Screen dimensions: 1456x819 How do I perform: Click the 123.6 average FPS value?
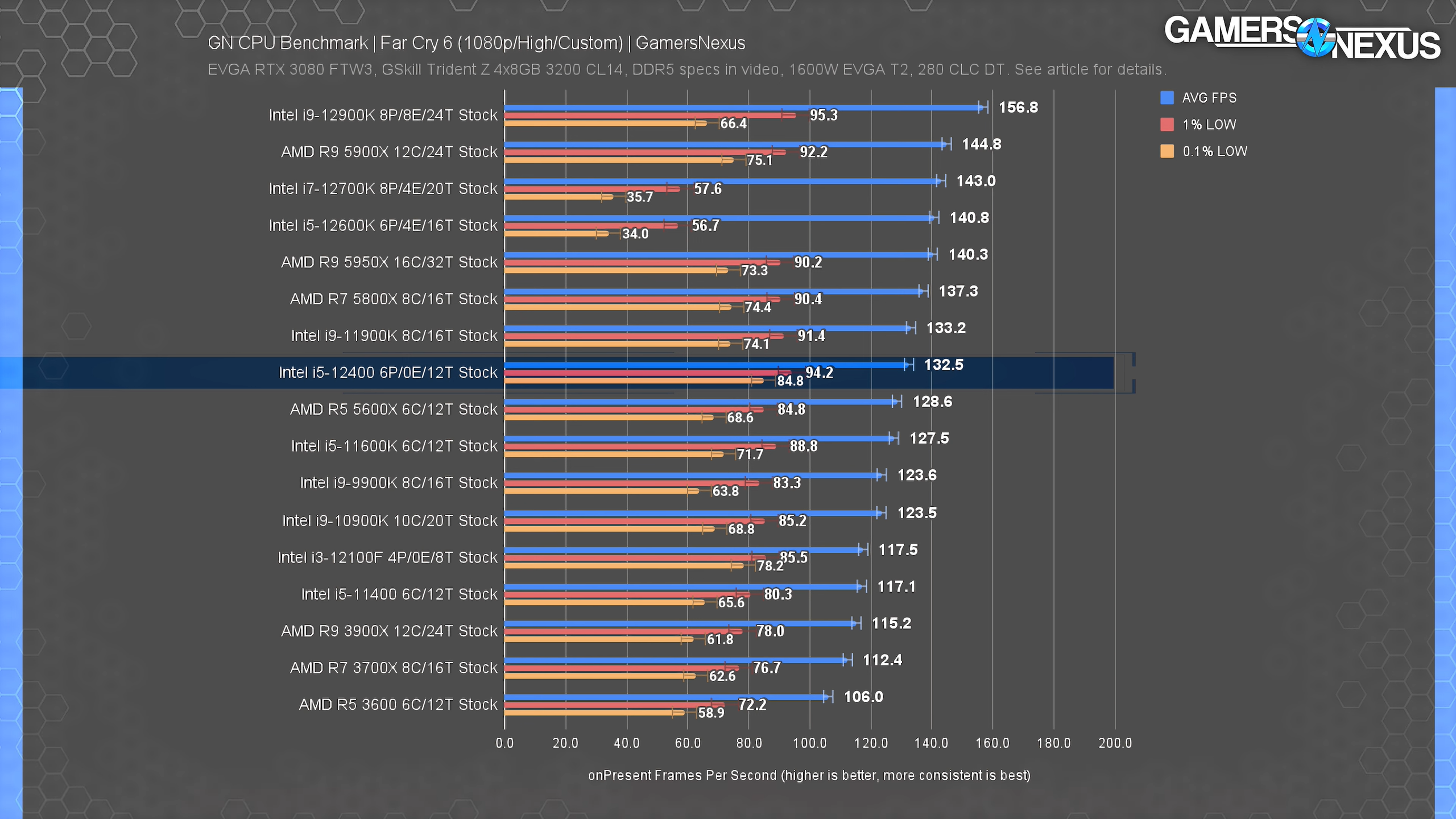click(917, 475)
